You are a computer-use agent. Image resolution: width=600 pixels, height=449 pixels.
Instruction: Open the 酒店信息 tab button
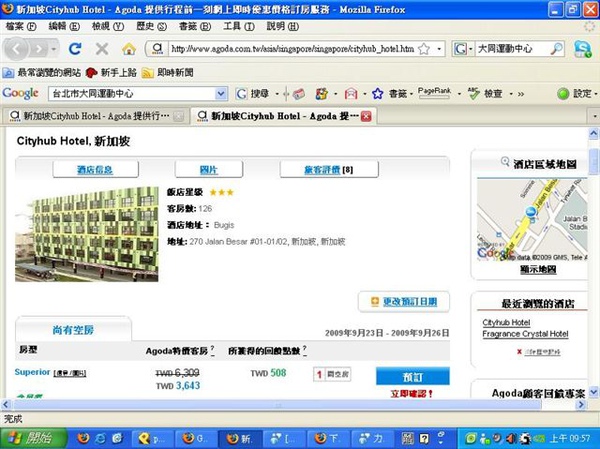click(95, 170)
